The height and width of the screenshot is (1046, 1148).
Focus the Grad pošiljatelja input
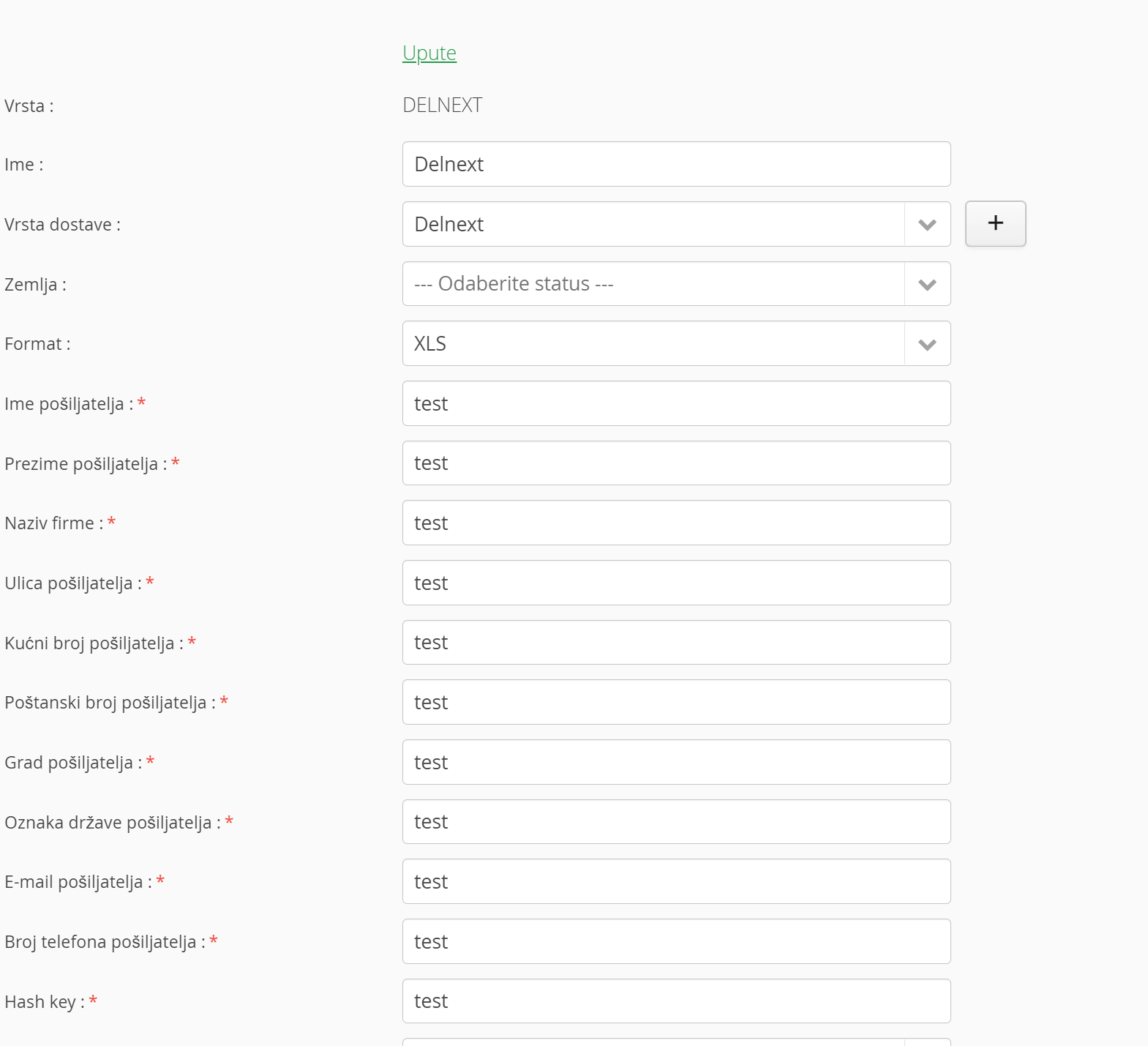[x=676, y=762]
